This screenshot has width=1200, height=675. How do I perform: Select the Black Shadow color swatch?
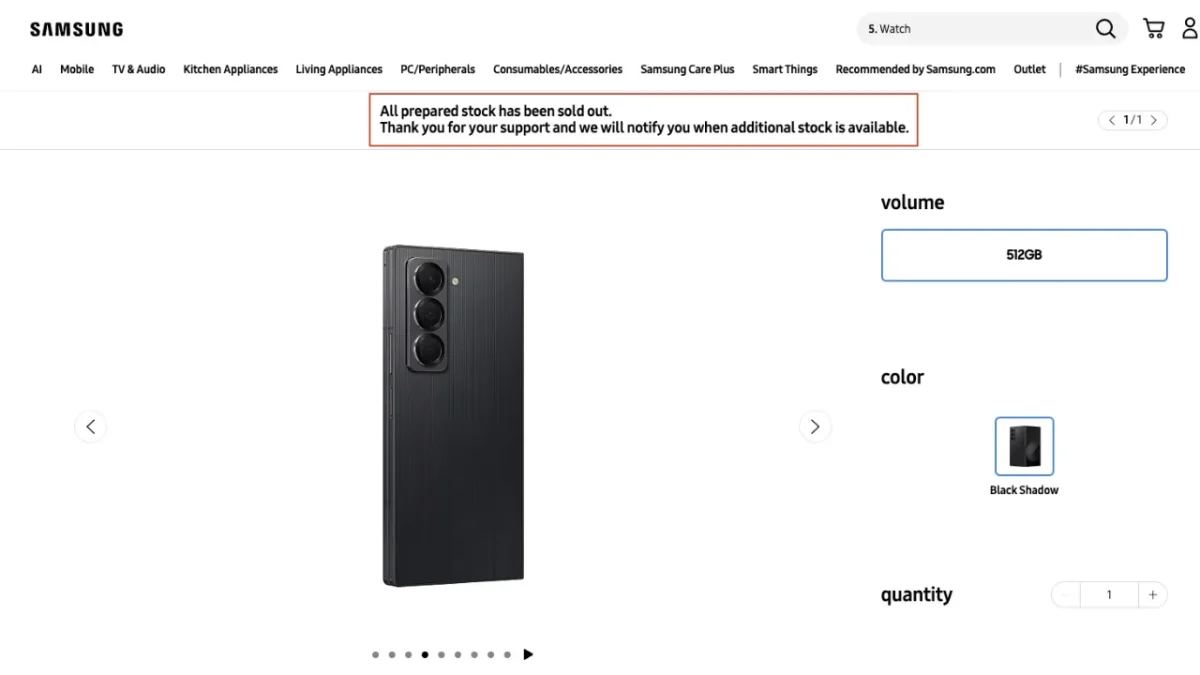[x=1024, y=446]
